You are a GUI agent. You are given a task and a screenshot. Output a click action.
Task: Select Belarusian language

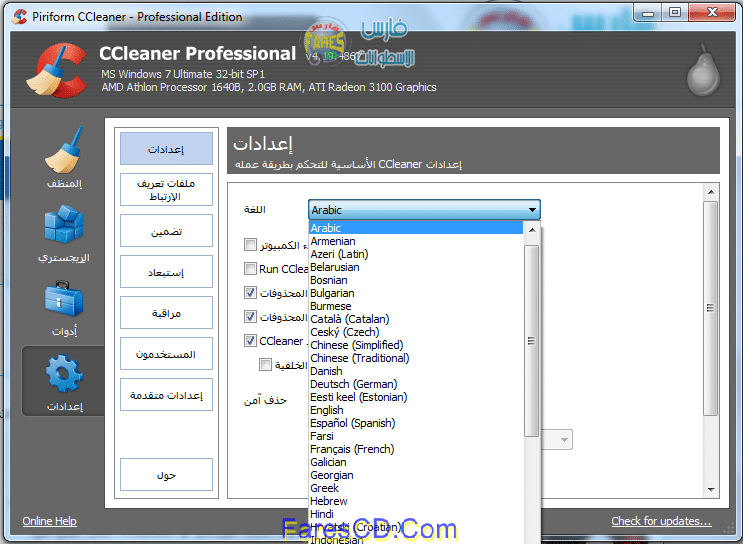pyautogui.click(x=416, y=267)
